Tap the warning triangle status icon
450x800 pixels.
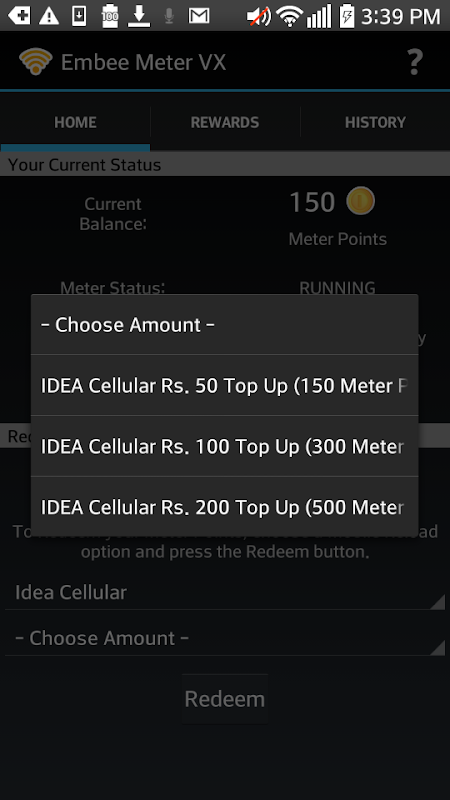coord(49,16)
